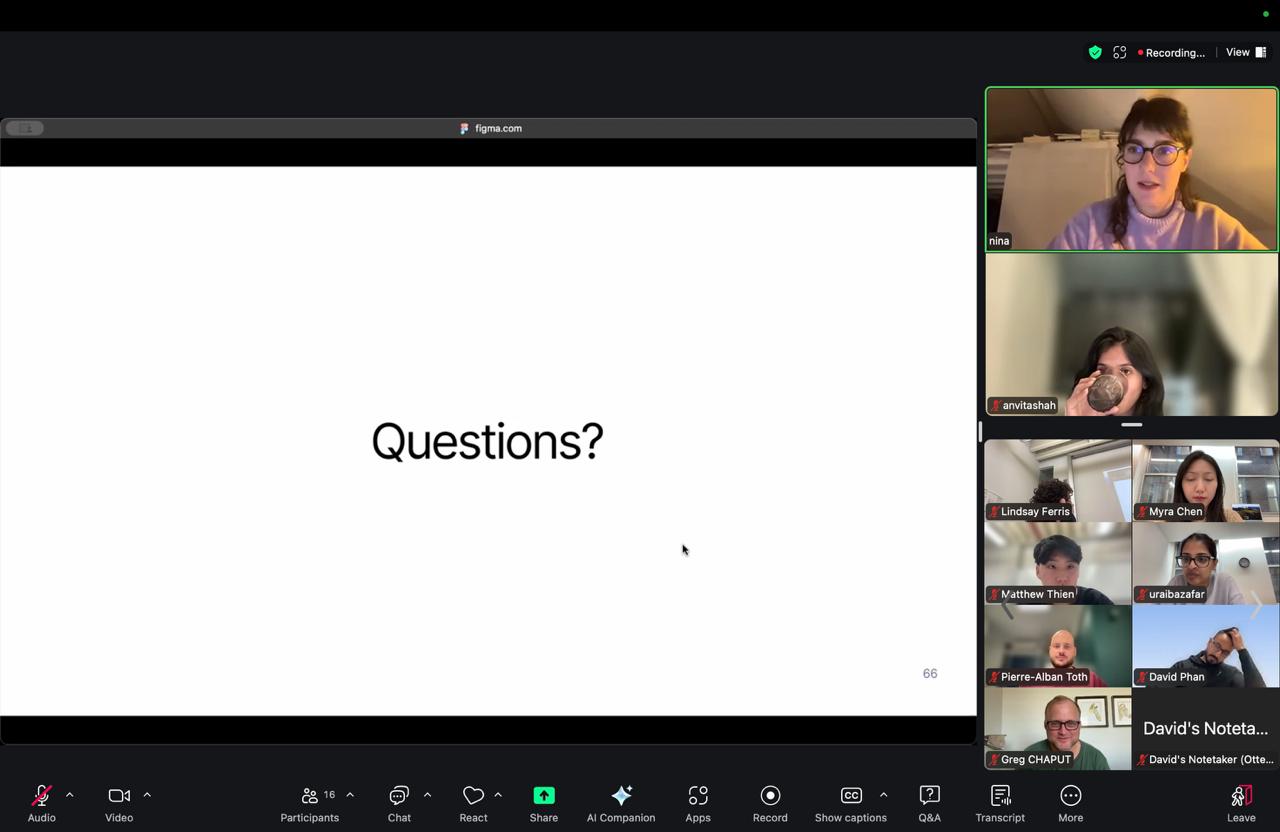
Task: Toggle camera with the Video button
Action: (x=119, y=797)
